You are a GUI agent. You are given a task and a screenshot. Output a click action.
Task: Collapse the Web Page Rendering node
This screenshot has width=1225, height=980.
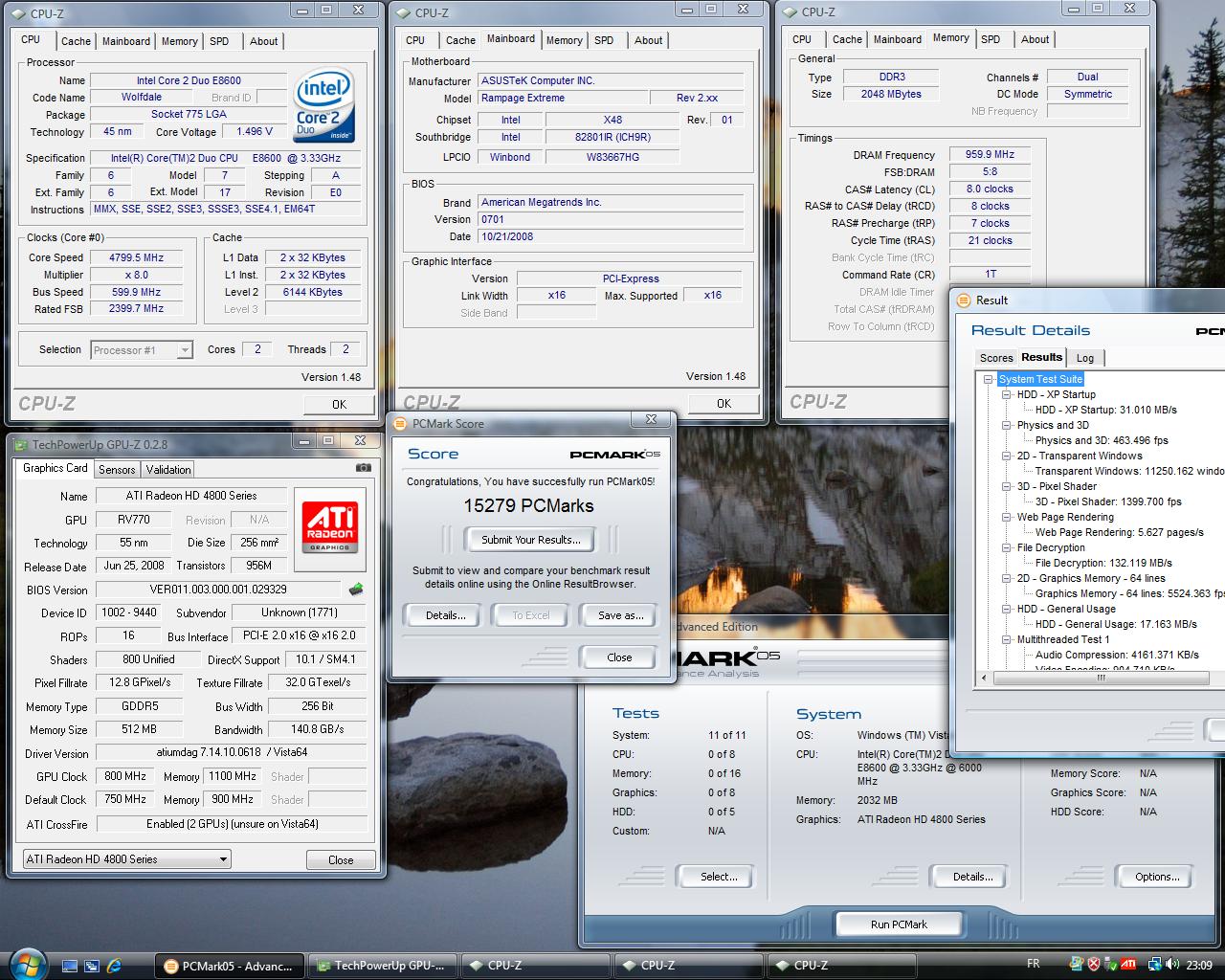(1007, 517)
